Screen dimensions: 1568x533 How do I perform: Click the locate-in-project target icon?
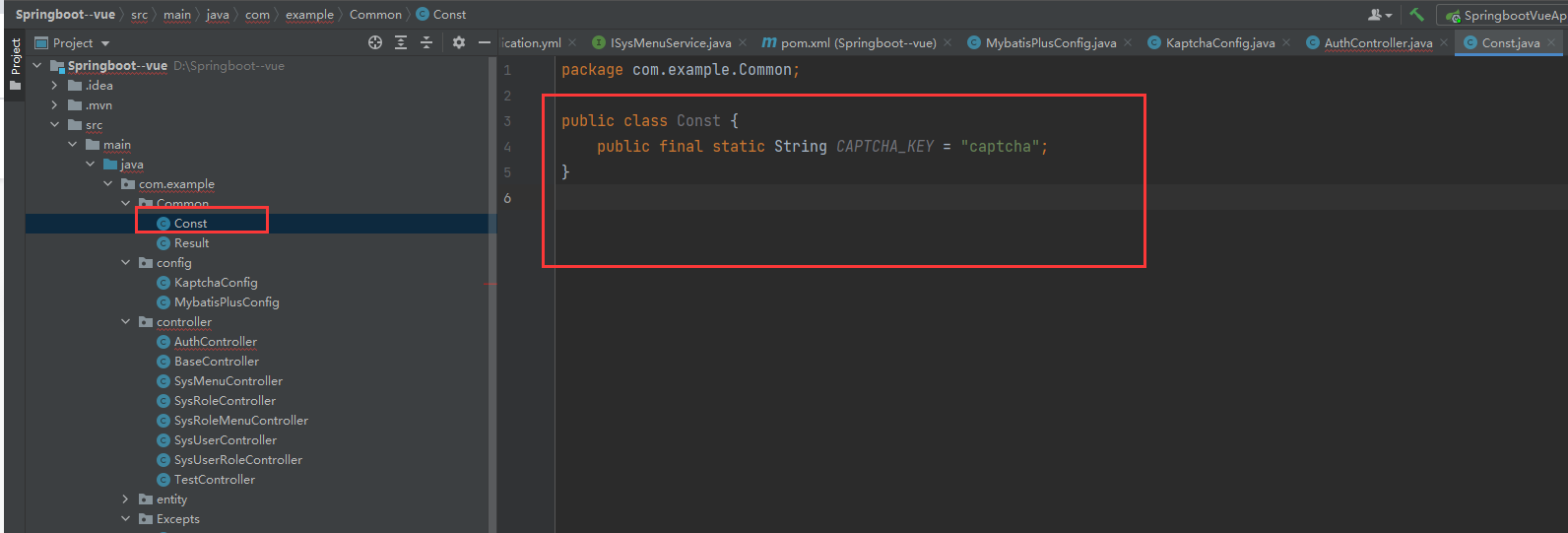coord(375,42)
